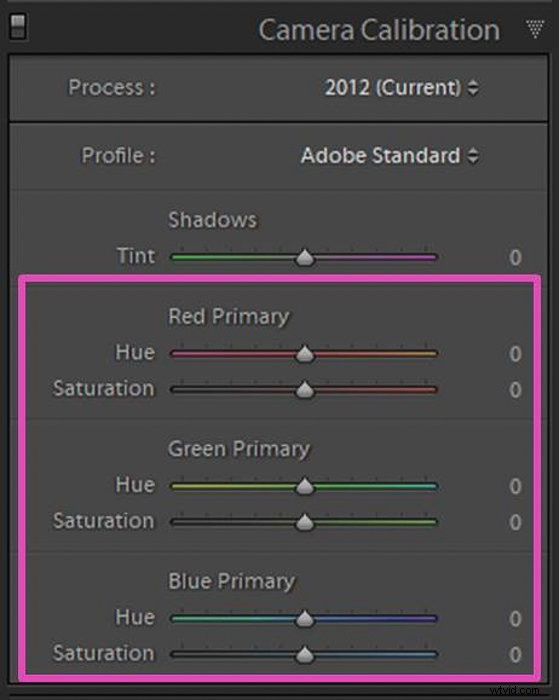Click the Blue Primary Hue slider handle
This screenshot has width=559, height=700.
tap(305, 619)
